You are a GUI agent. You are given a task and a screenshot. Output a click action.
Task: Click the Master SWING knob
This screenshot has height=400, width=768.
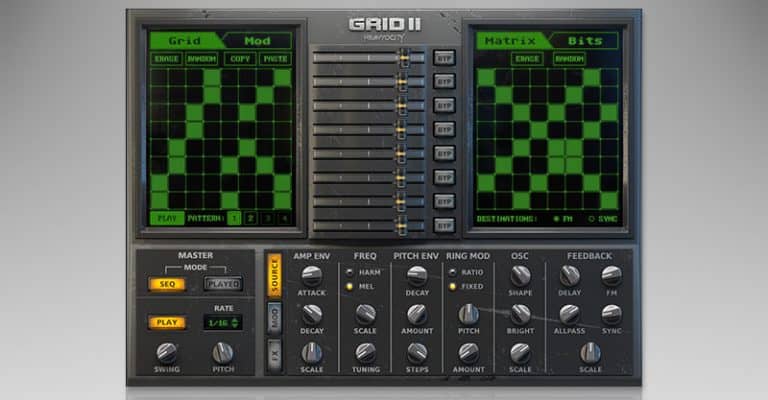click(x=167, y=353)
